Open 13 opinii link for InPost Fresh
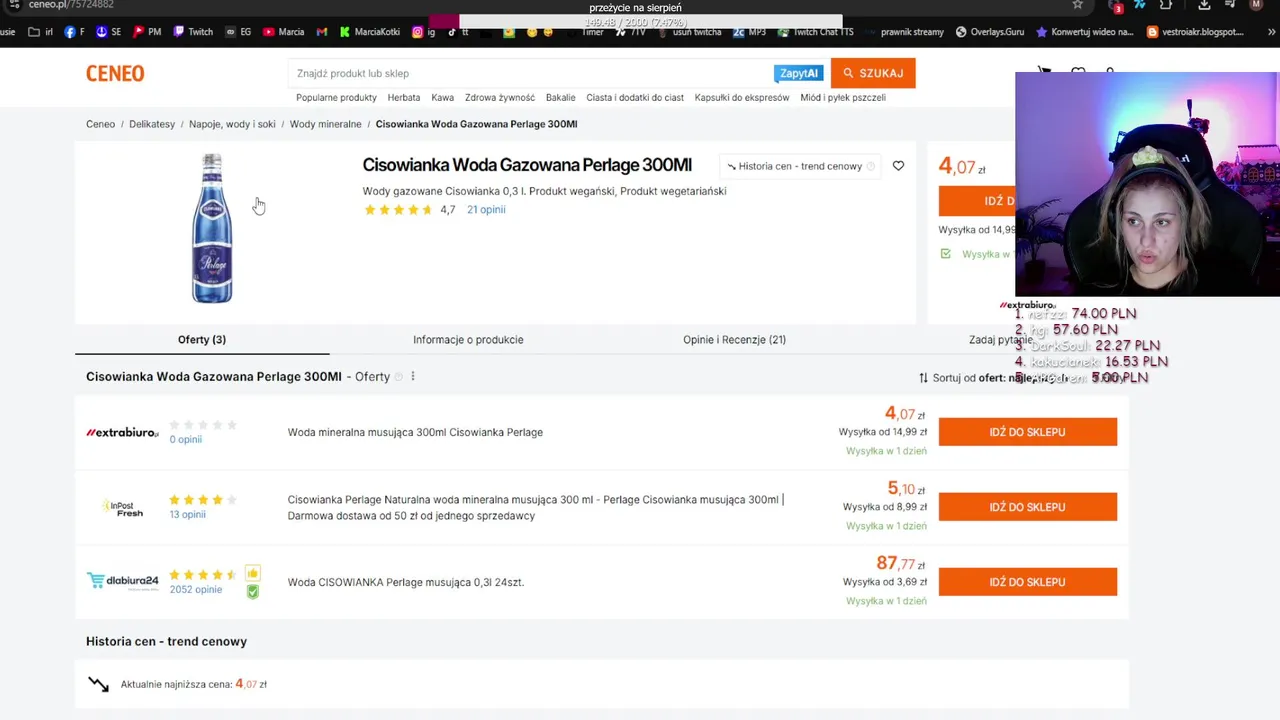Viewport: 1280px width, 720px height. pyautogui.click(x=187, y=515)
